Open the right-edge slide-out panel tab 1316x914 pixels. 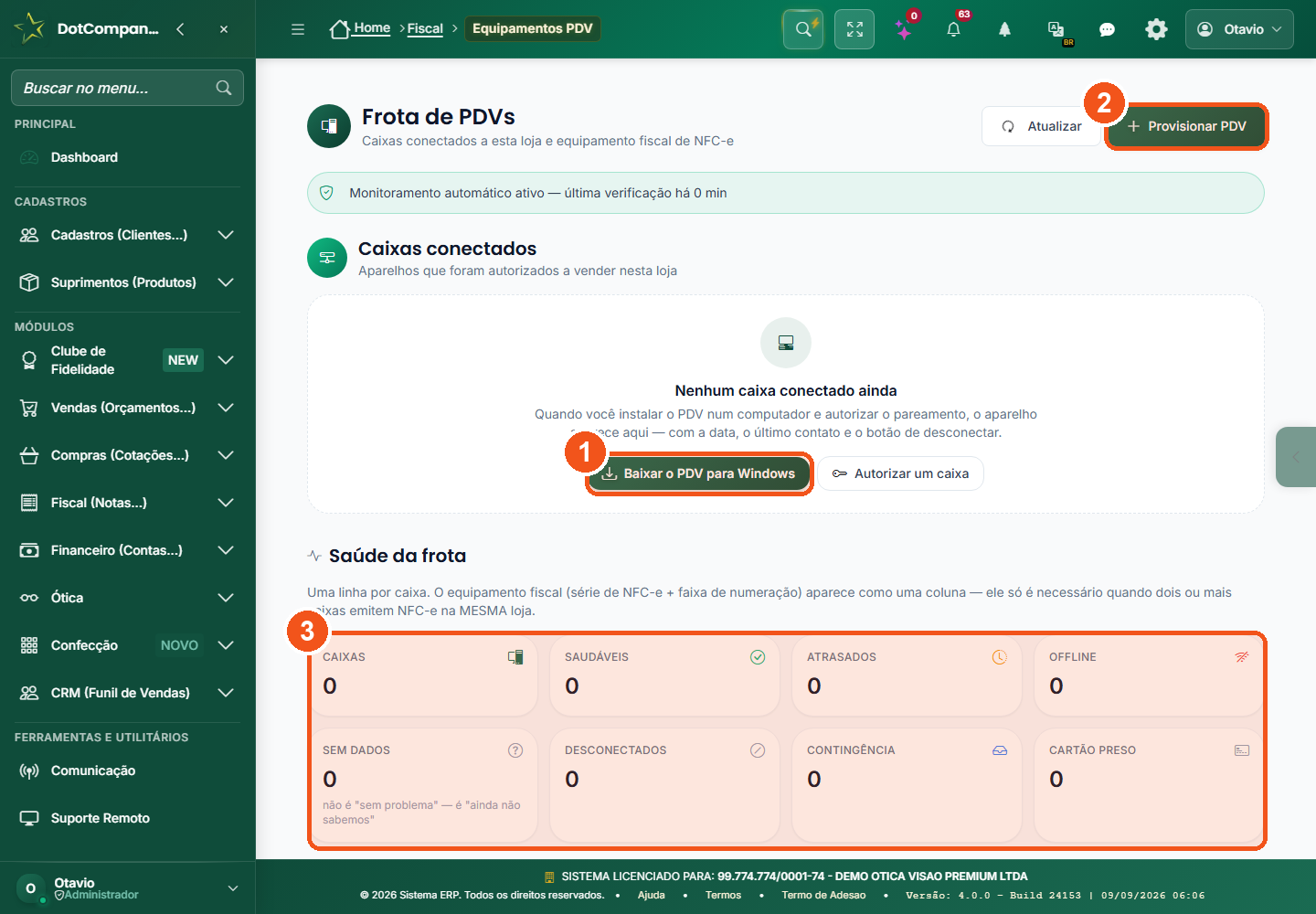[1296, 456]
